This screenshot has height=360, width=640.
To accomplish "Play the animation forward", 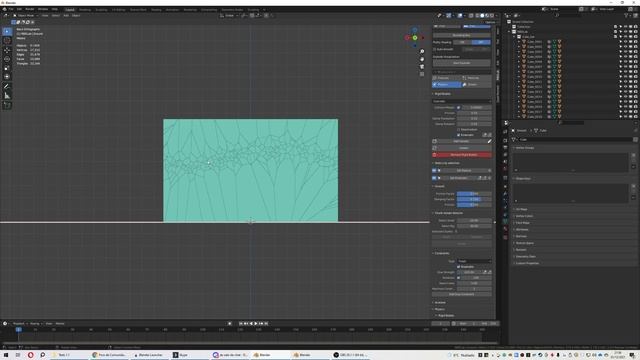I will coord(256,324).
